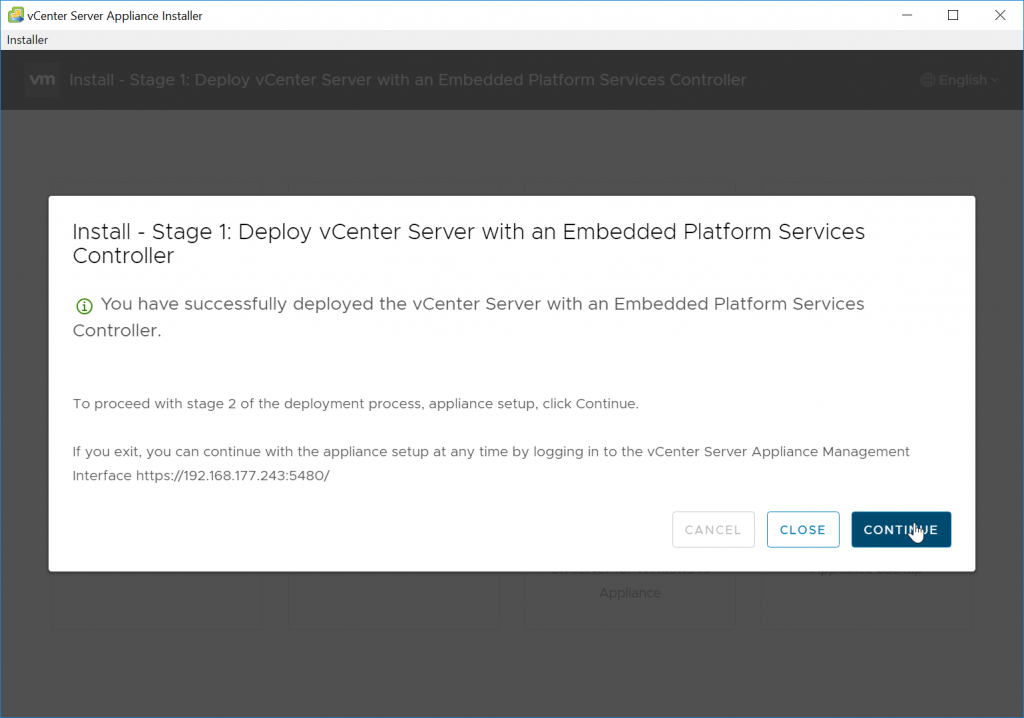Click the Close button in the dialog
This screenshot has width=1024, height=718.
pyautogui.click(x=803, y=529)
